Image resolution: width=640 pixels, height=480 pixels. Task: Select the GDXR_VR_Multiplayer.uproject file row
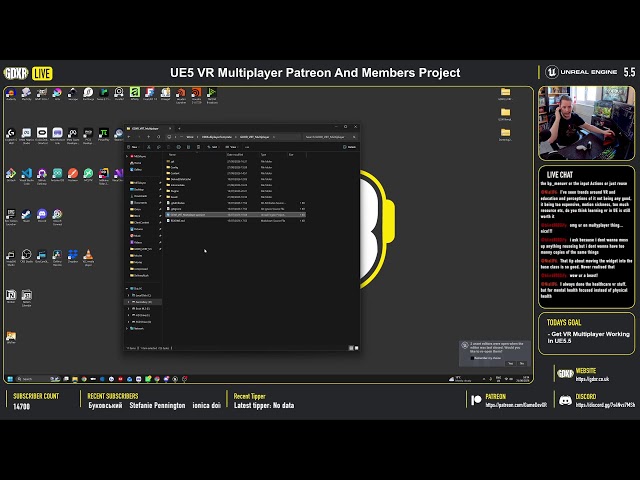point(236,215)
